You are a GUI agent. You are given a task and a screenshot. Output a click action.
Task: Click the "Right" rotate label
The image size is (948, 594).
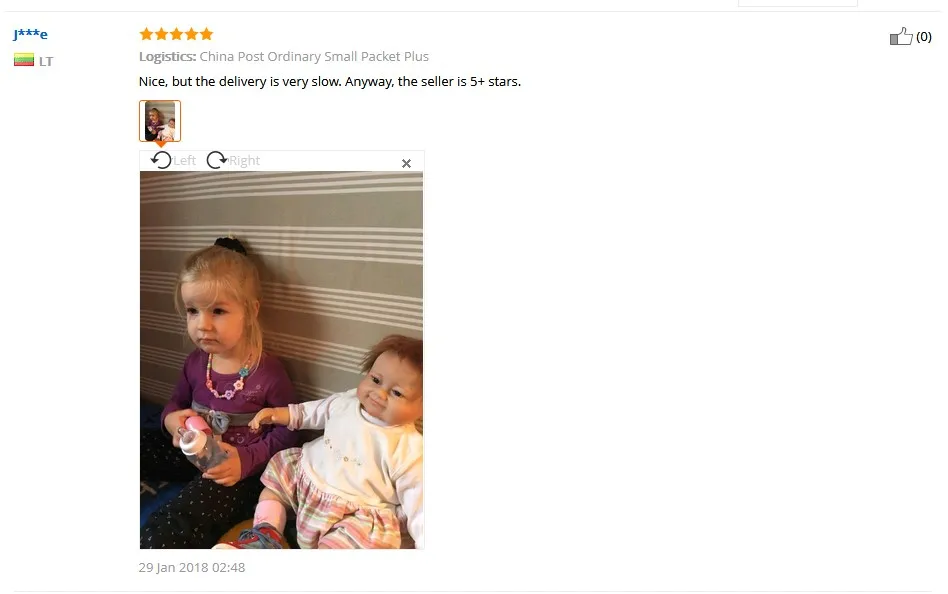tap(244, 160)
